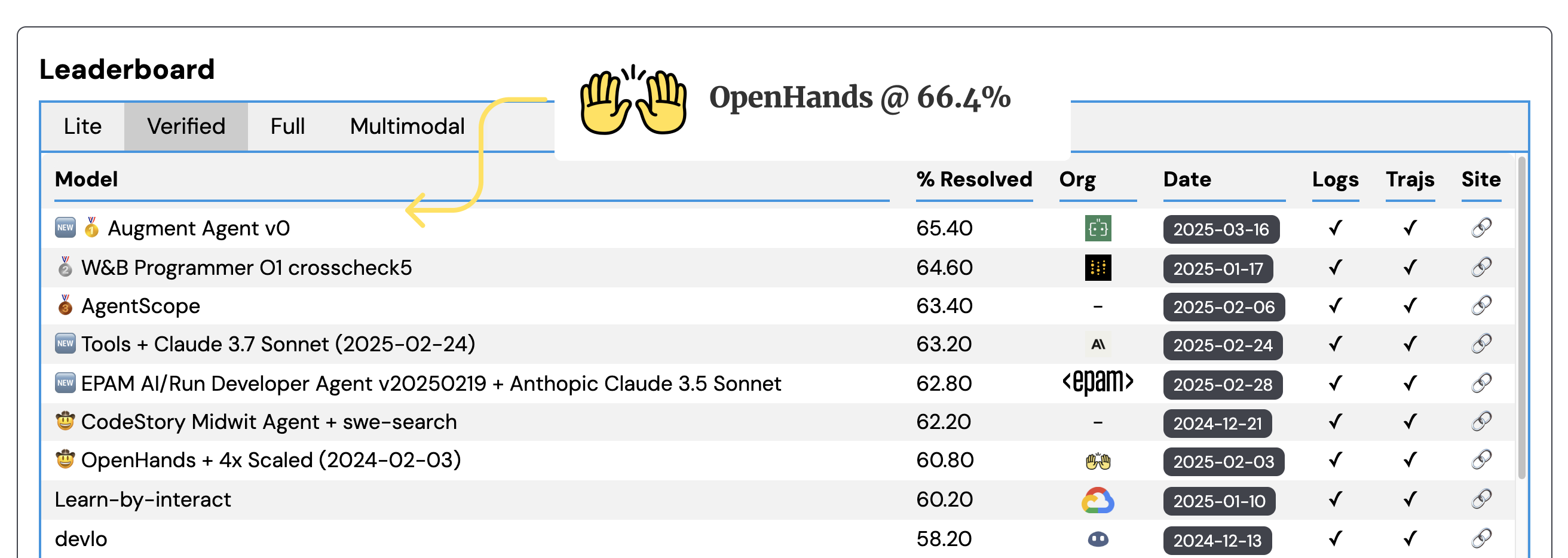This screenshot has height=558, width=1568.
Task: Click the date badge 2025-03-16
Action: 1221,229
